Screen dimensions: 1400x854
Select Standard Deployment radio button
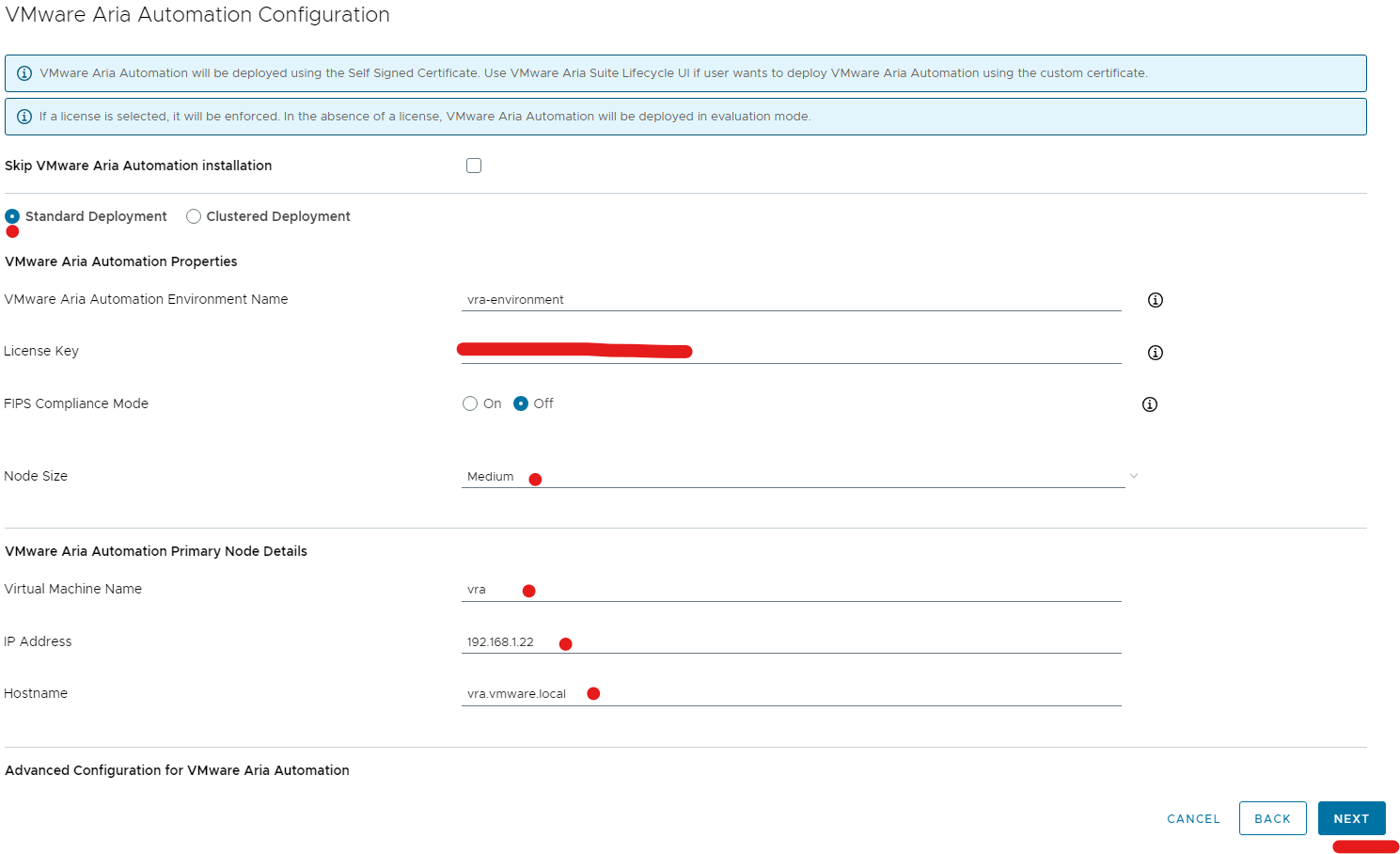click(12, 216)
